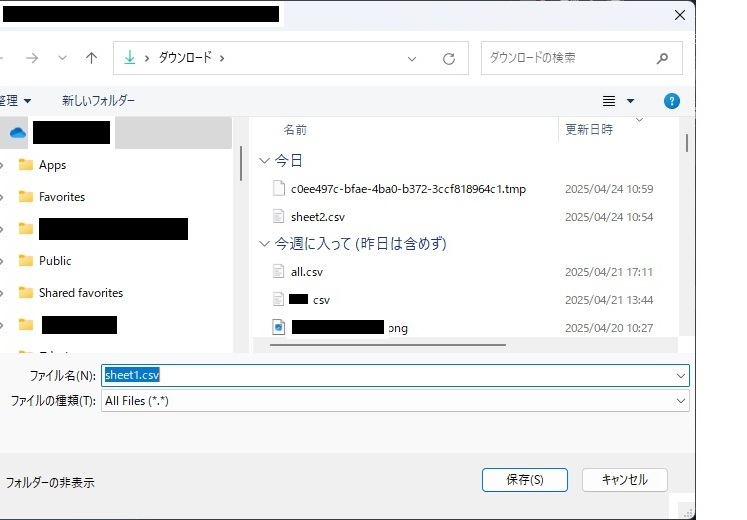
Task: Sort by 更新日時 column header
Action: click(x=589, y=130)
